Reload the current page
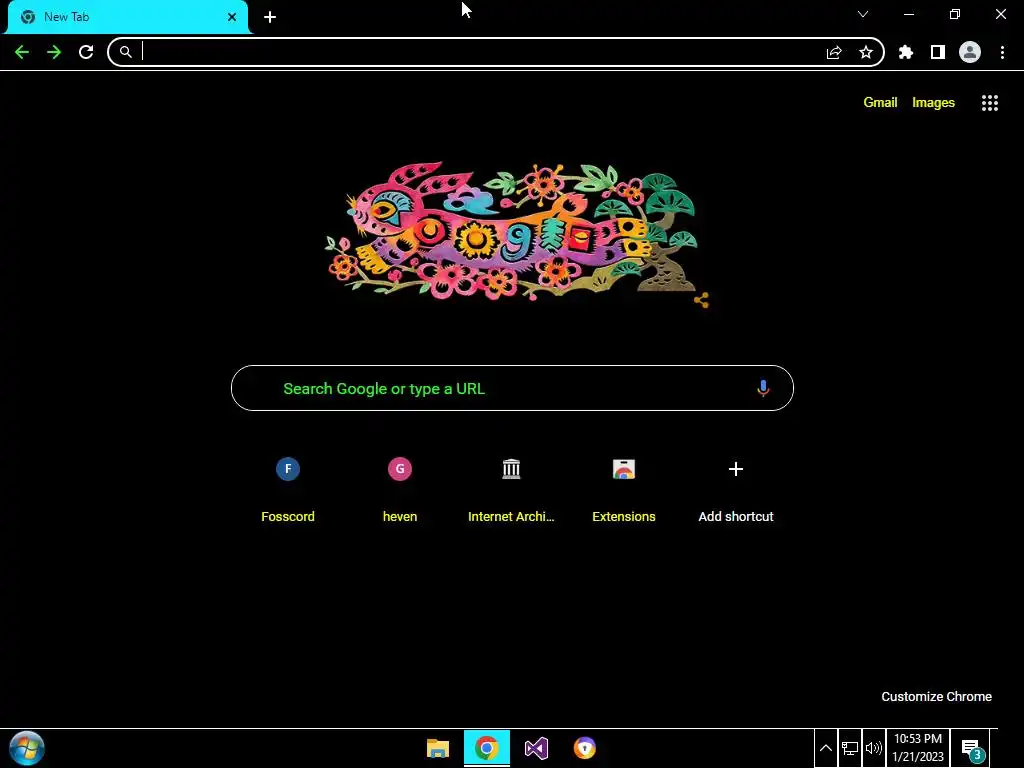Screen dimensions: 1024x768 tap(86, 52)
